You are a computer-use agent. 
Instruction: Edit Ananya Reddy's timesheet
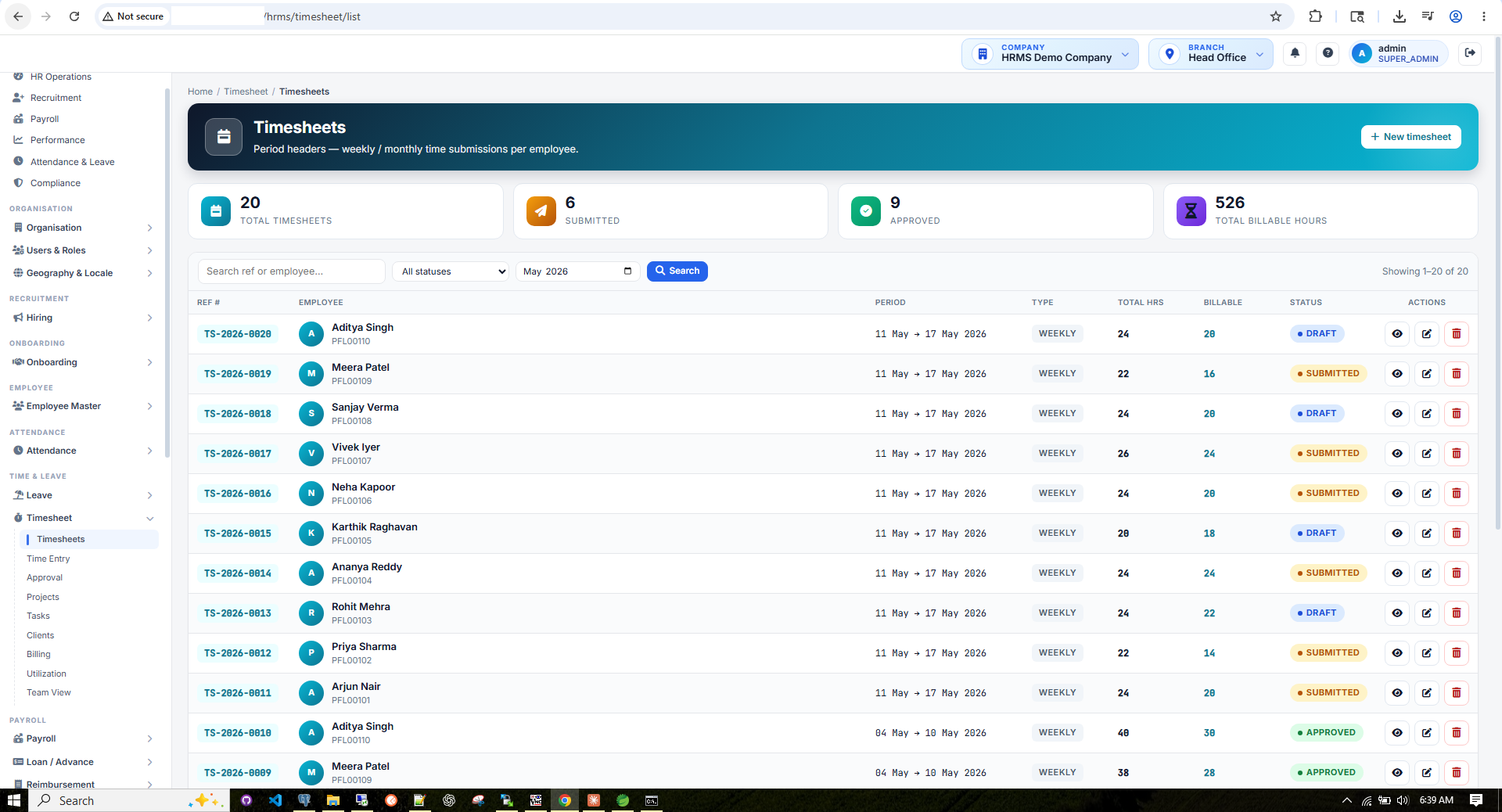pyautogui.click(x=1427, y=573)
